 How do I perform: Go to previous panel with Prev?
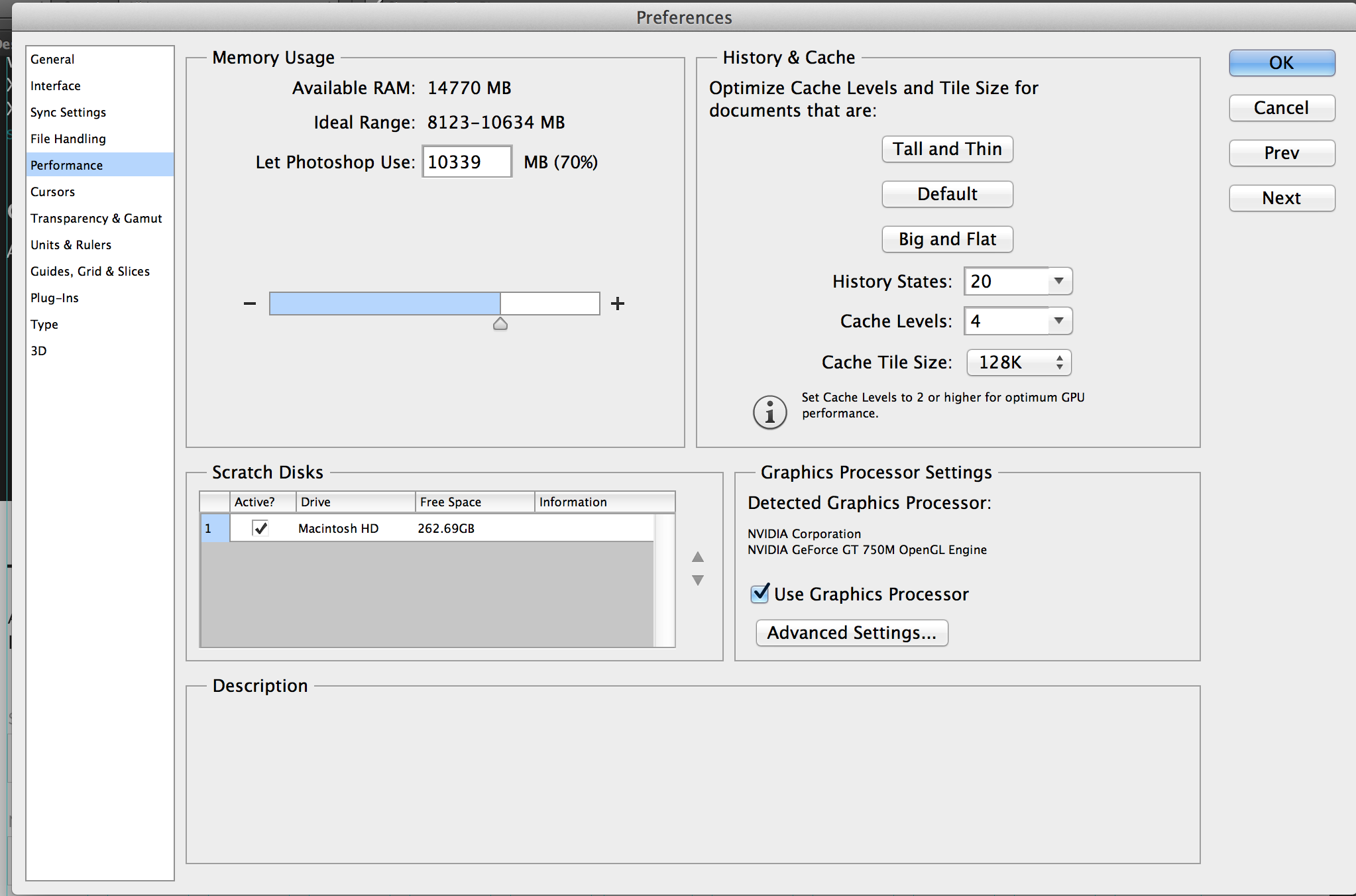coord(1282,153)
